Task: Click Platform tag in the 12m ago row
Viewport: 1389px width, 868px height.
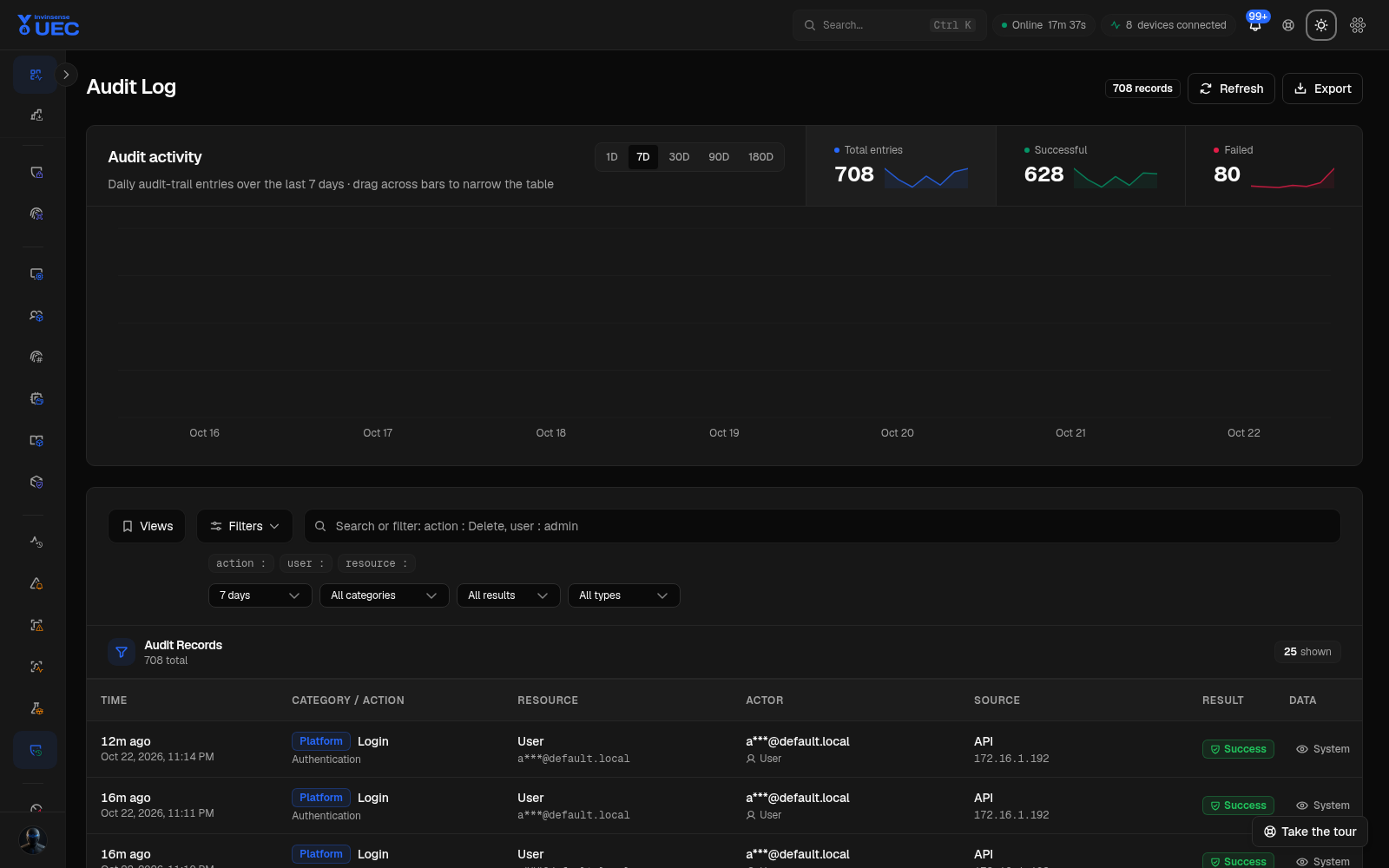Action: coord(321,741)
